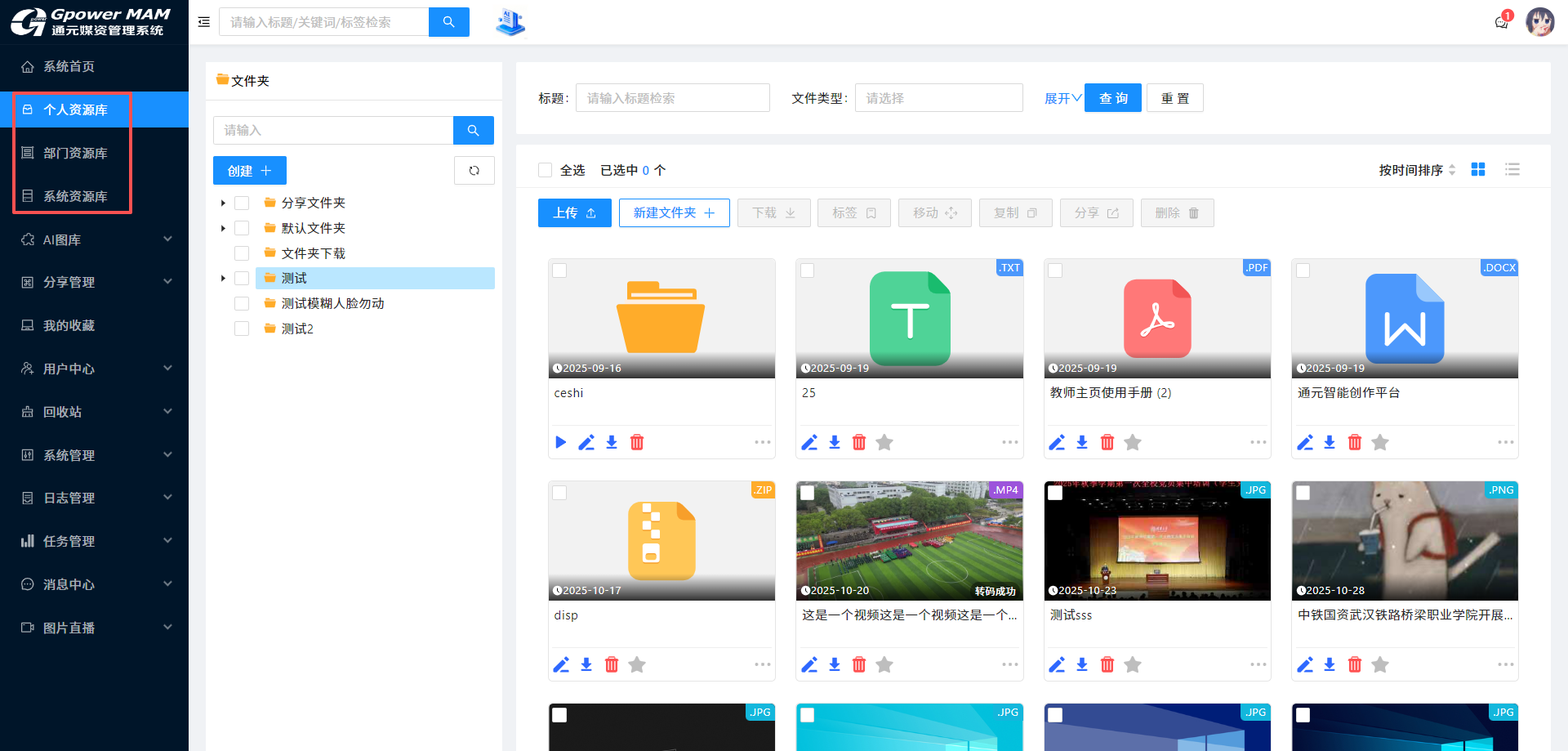Open the 文件类型 dropdown

pos(938,97)
